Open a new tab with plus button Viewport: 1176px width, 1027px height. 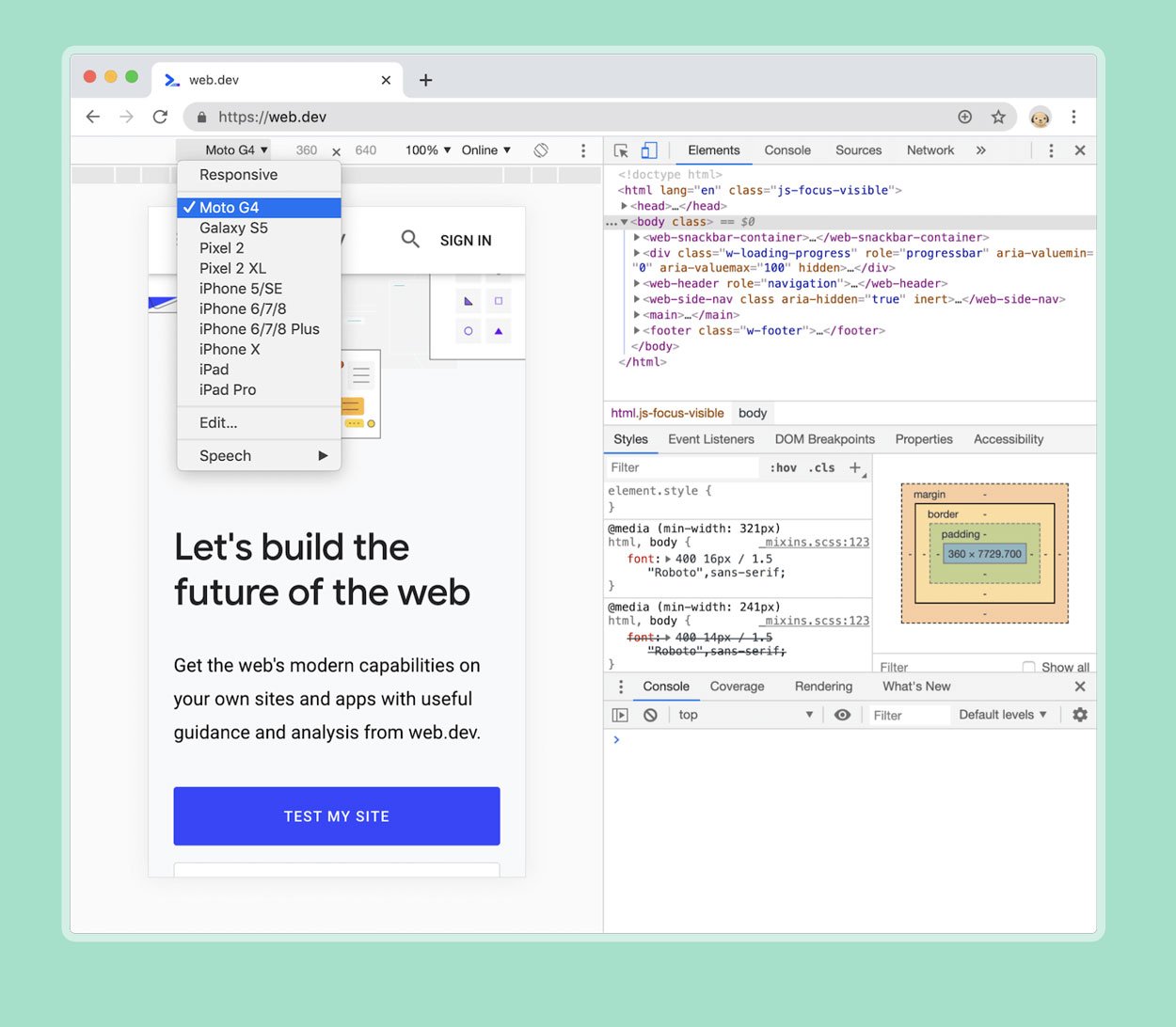425,80
